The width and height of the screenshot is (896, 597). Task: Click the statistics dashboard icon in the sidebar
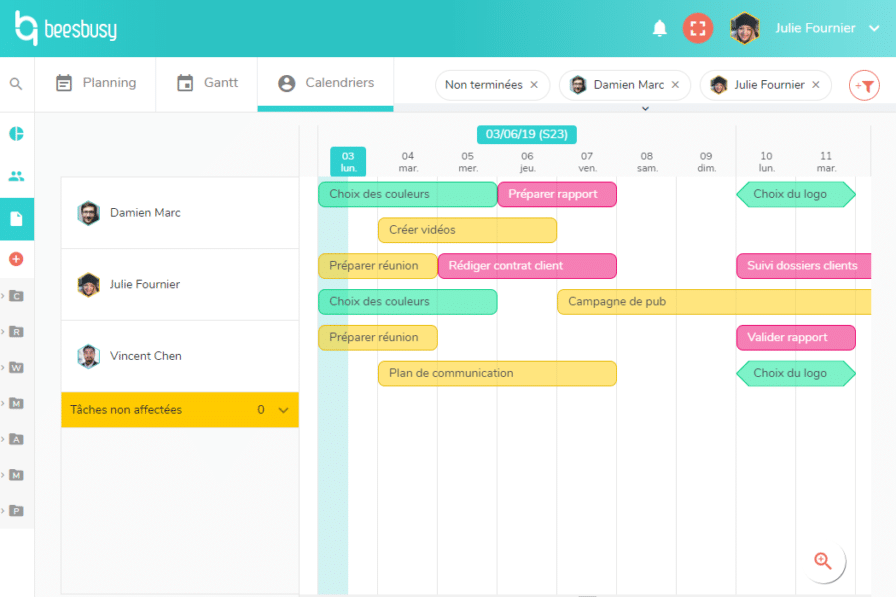pyautogui.click(x=16, y=132)
